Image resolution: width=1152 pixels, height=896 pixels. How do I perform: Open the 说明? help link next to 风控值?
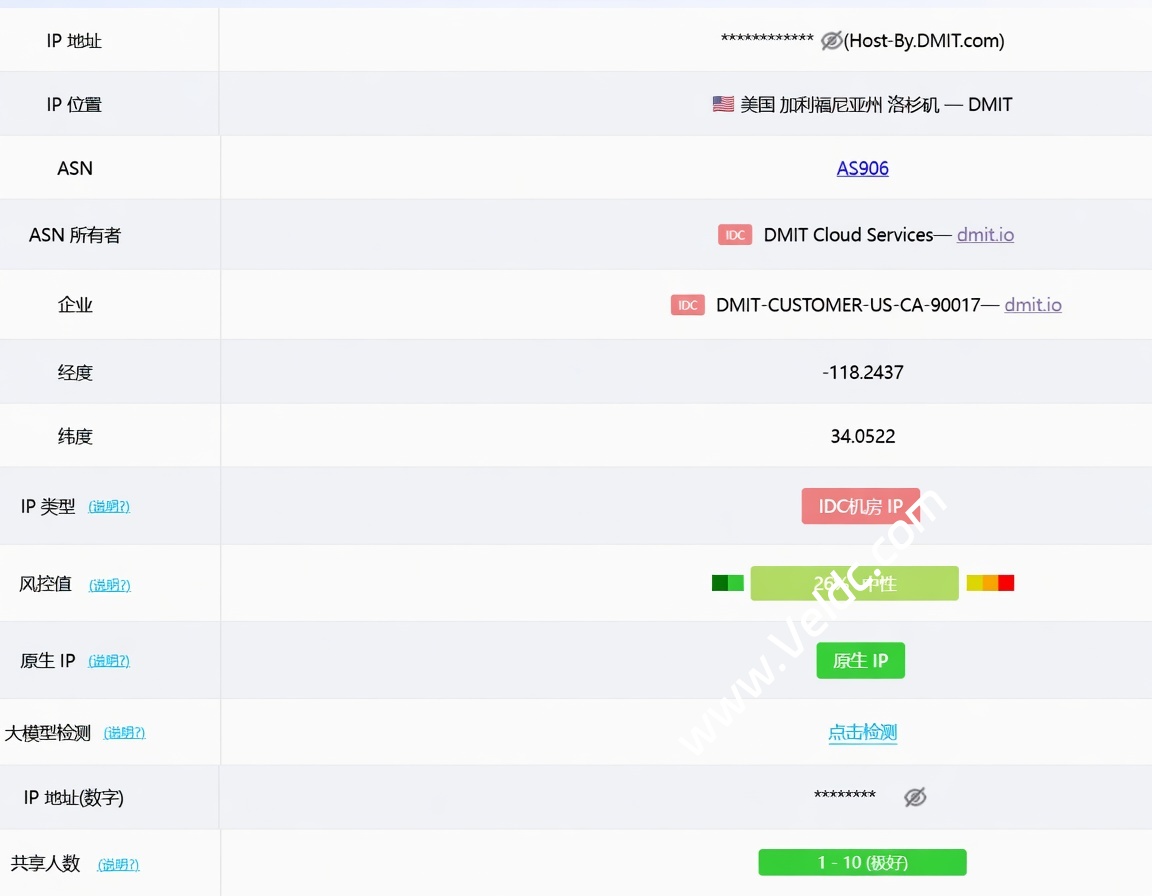click(x=109, y=585)
